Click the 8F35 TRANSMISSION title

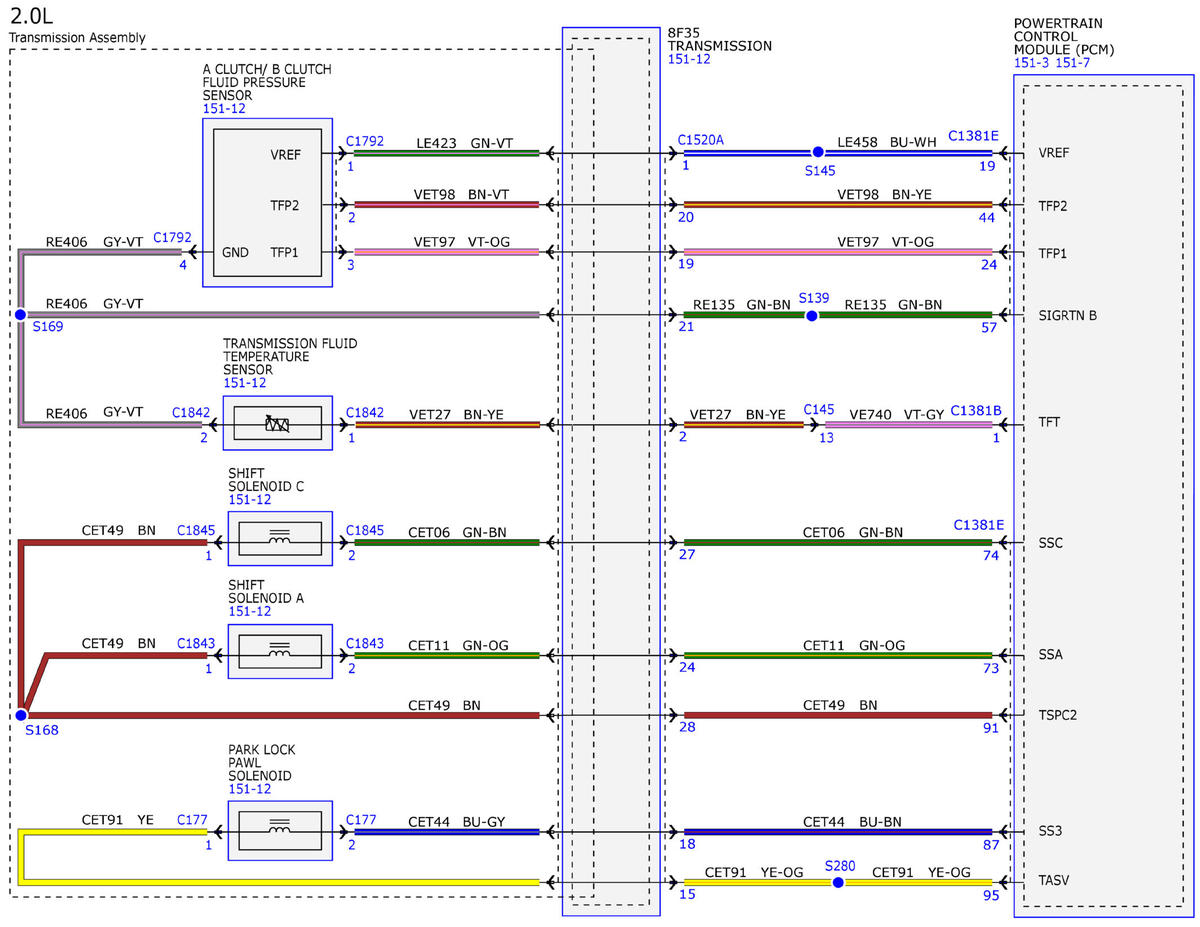(x=720, y=39)
